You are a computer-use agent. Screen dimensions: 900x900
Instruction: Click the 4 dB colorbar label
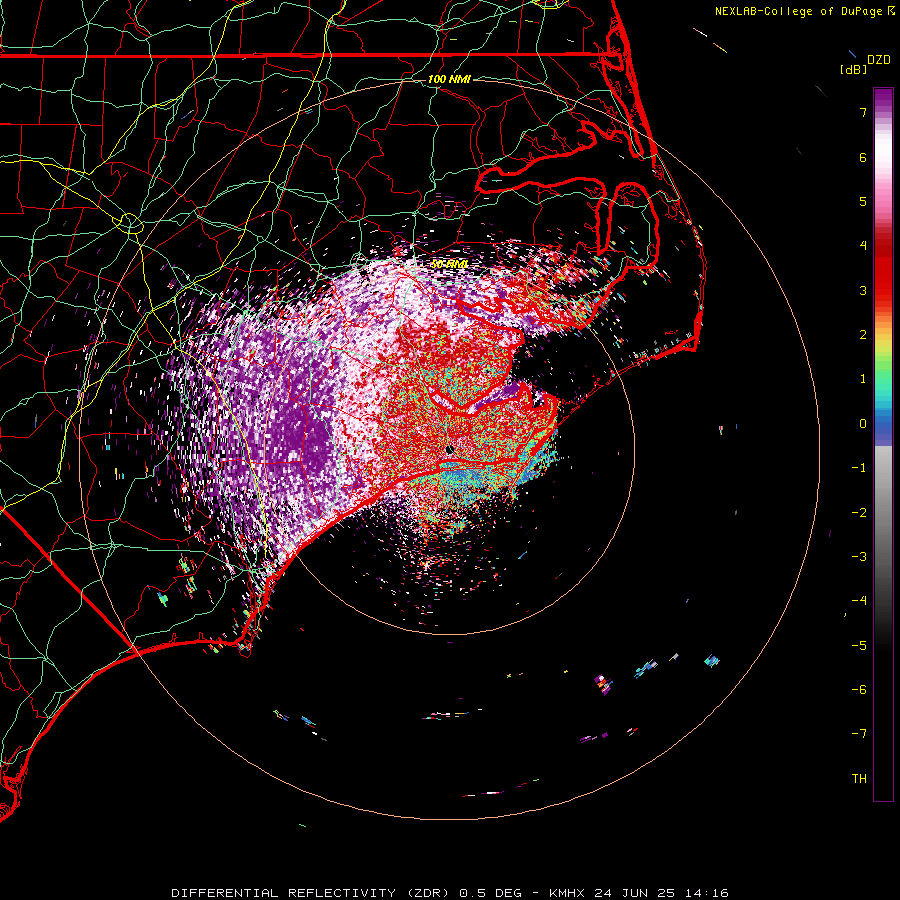[863, 246]
